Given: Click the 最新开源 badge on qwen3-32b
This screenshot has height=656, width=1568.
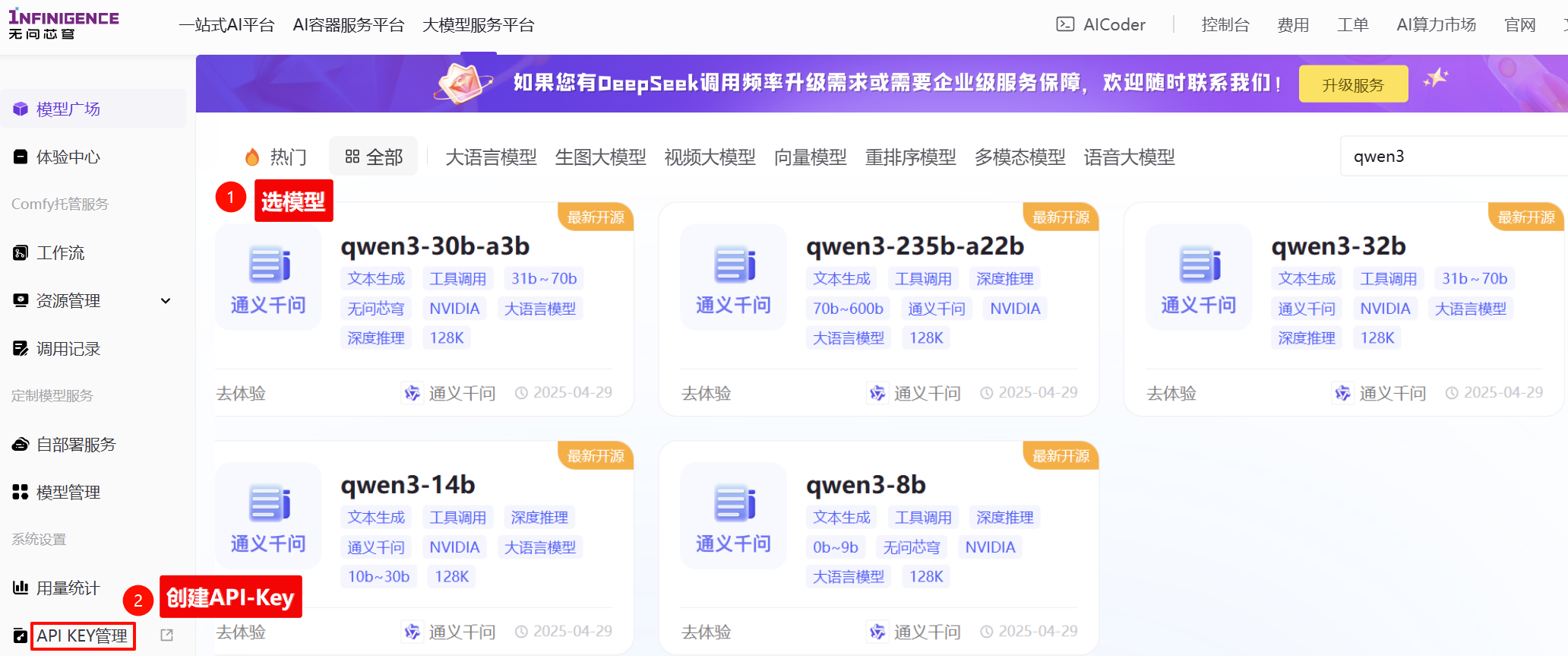Looking at the screenshot, I should pos(1525,217).
